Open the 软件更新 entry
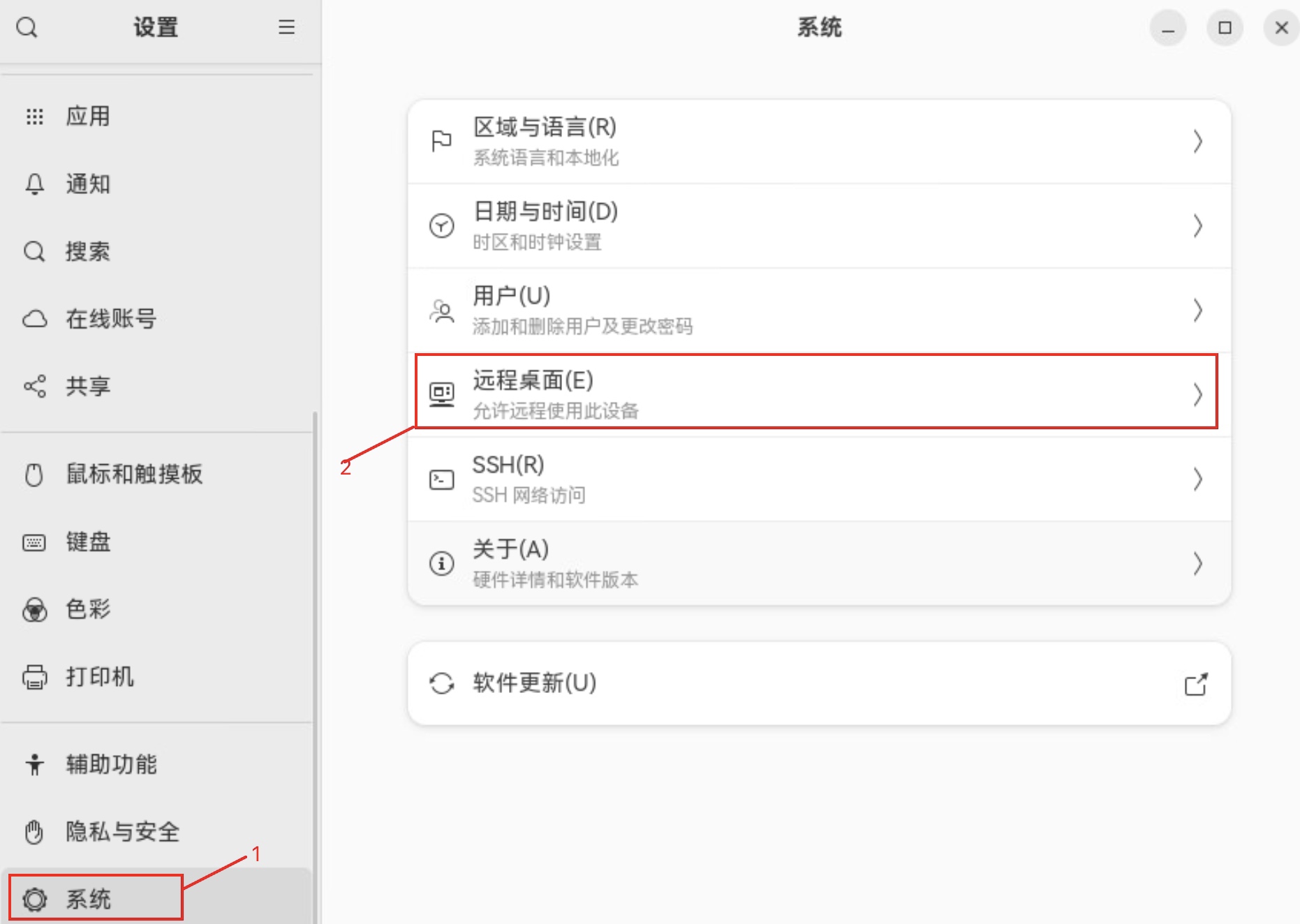Viewport: 1300px width, 924px height. [x=818, y=684]
